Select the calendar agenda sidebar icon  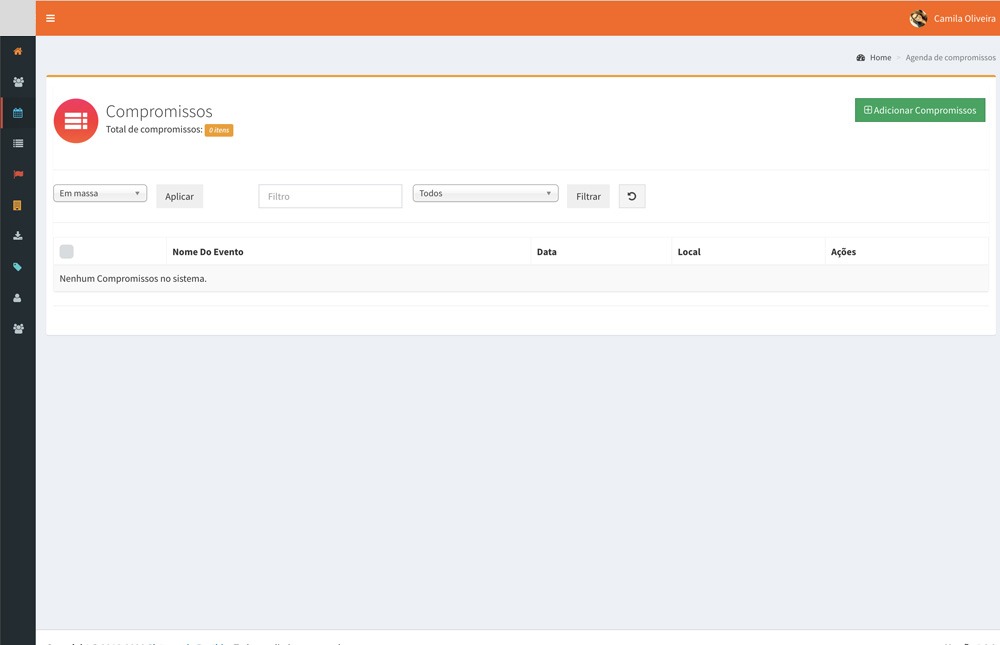18,113
